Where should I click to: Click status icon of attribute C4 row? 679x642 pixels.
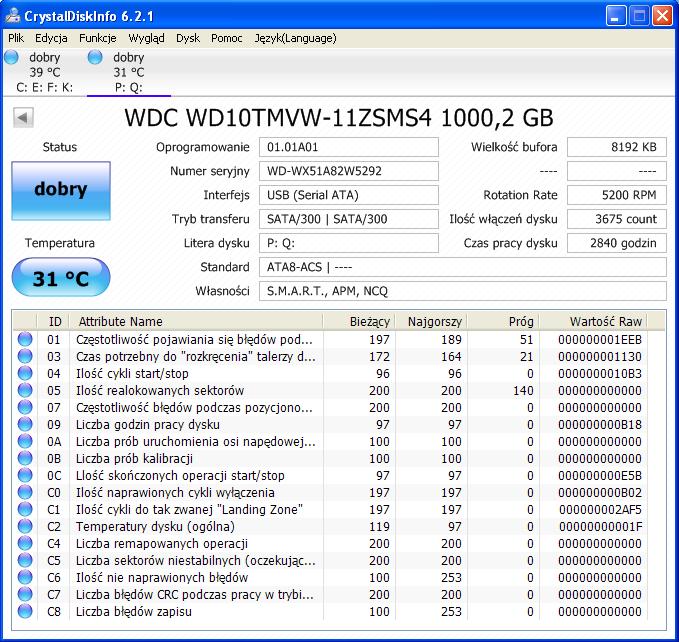(25, 543)
